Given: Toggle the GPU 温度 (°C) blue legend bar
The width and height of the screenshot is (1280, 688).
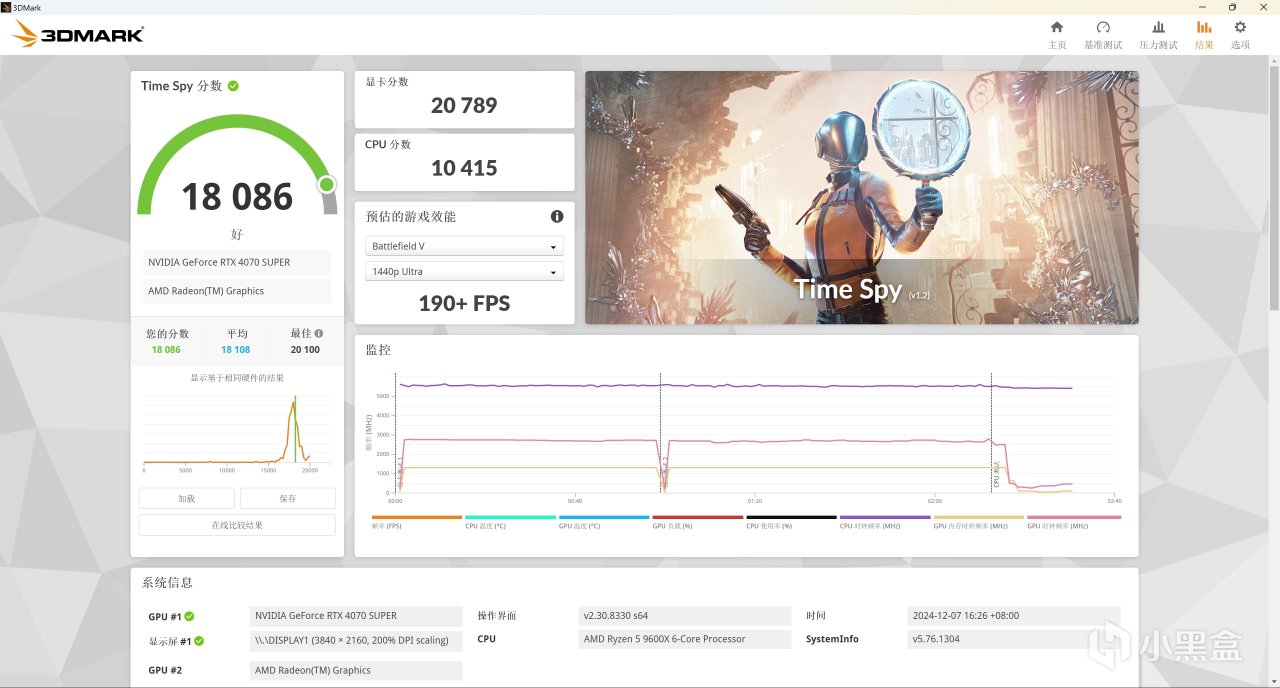Looking at the screenshot, I should (604, 518).
